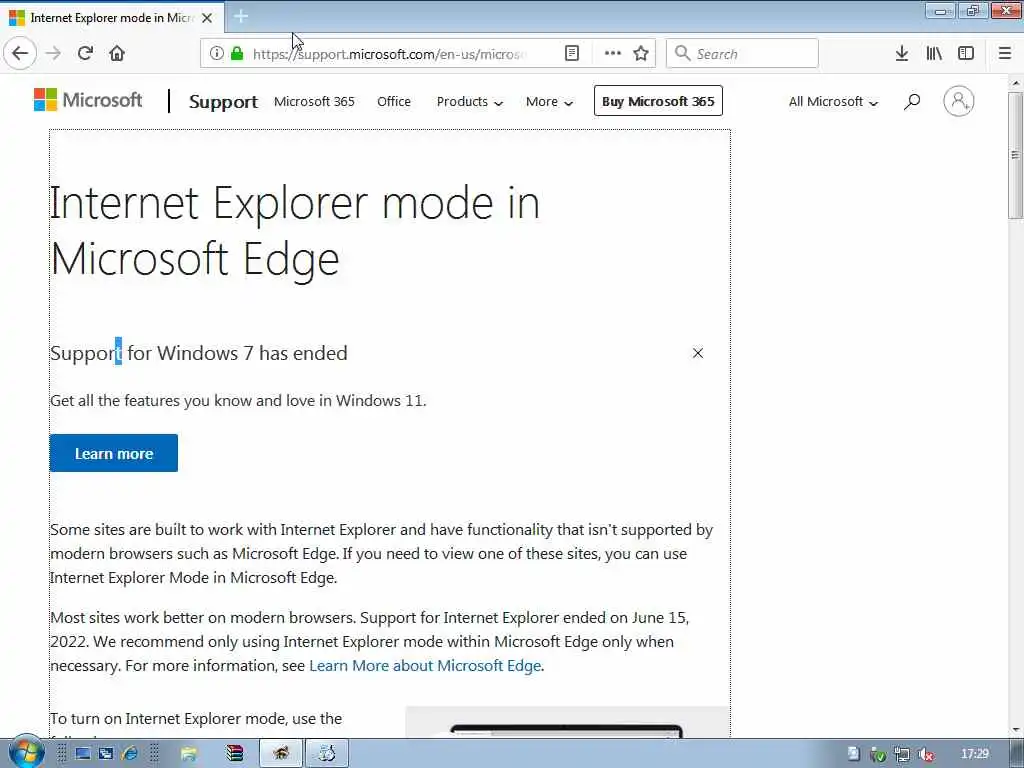Reload the current page
The width and height of the screenshot is (1024, 768).
tap(85, 54)
